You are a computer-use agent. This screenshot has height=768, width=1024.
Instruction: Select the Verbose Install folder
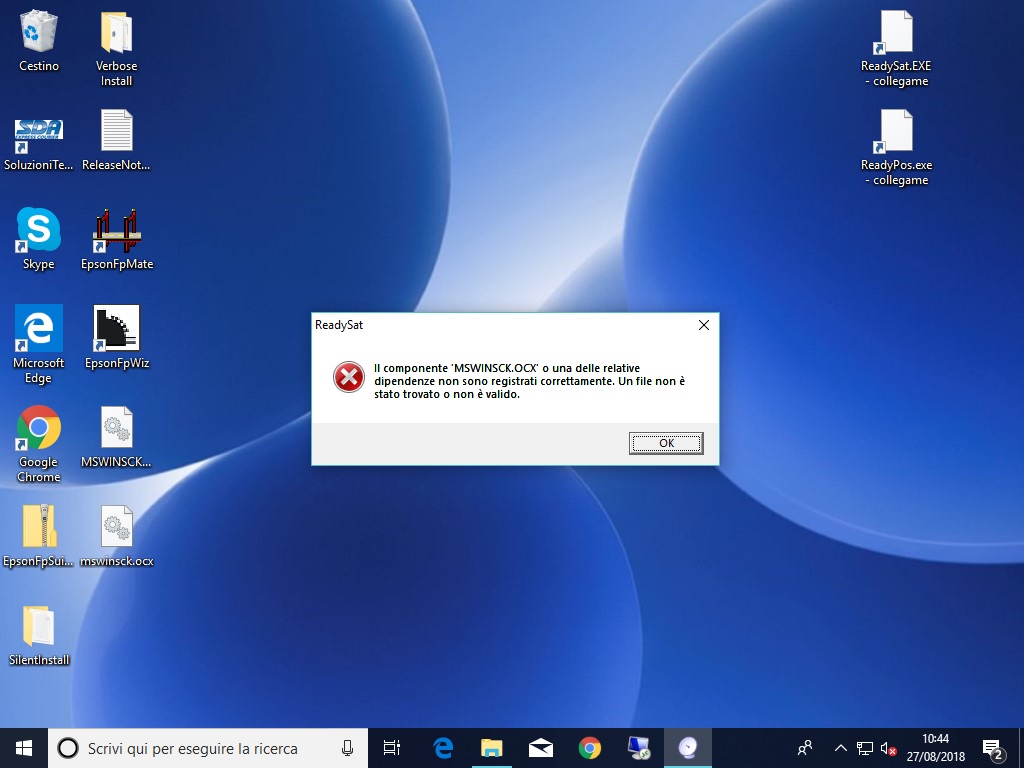tap(116, 48)
